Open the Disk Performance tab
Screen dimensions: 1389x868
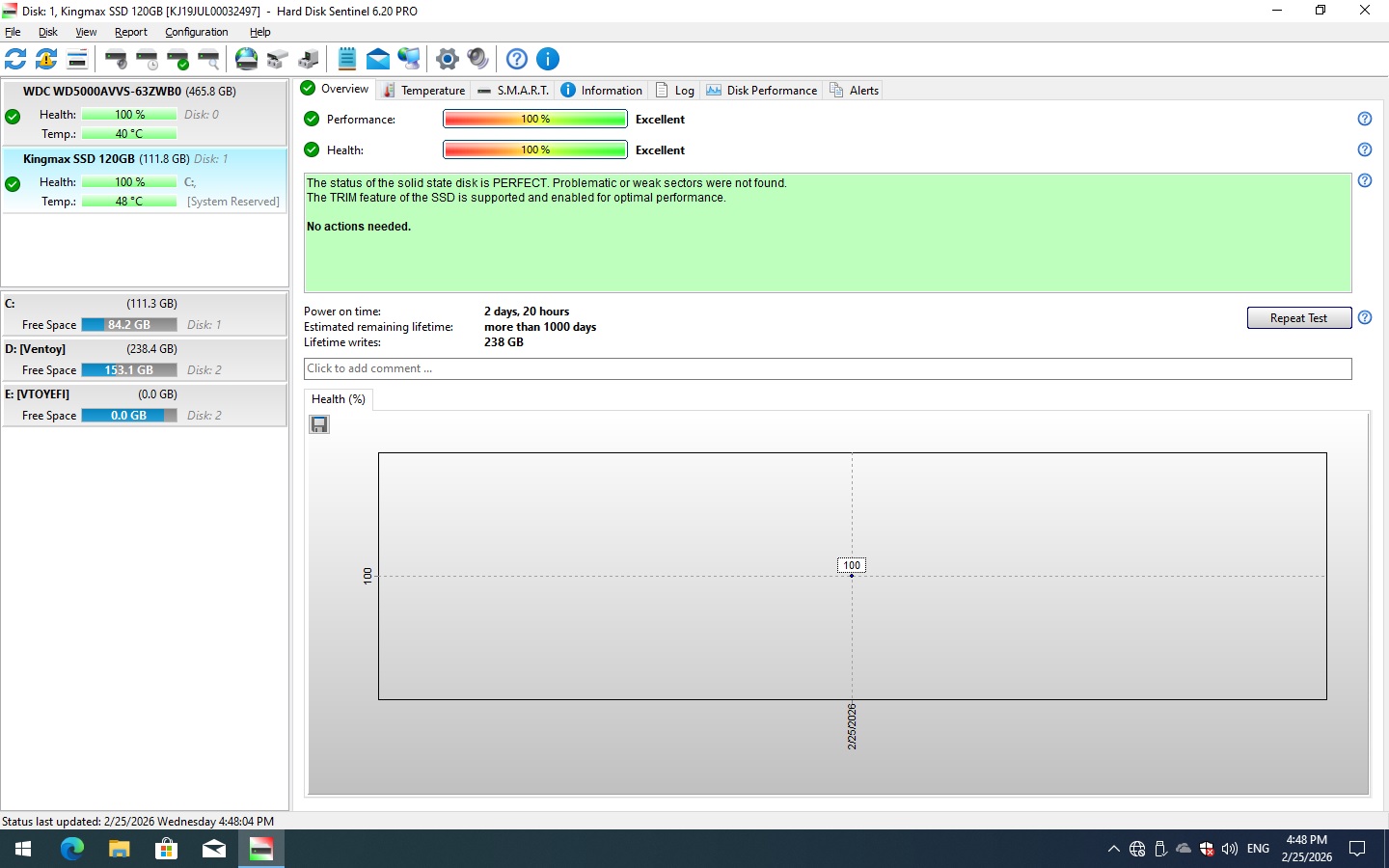pyautogui.click(x=762, y=90)
